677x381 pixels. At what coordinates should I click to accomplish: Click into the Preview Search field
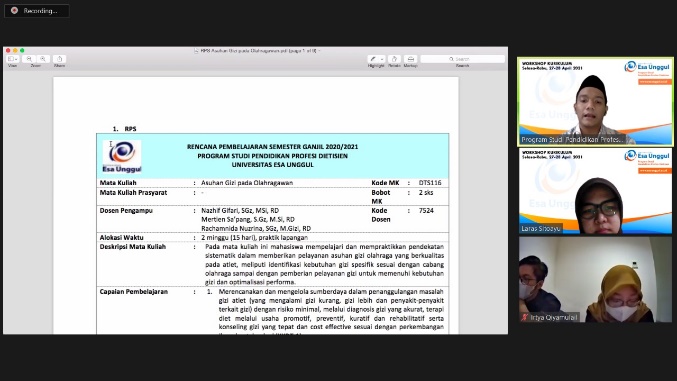coord(462,59)
